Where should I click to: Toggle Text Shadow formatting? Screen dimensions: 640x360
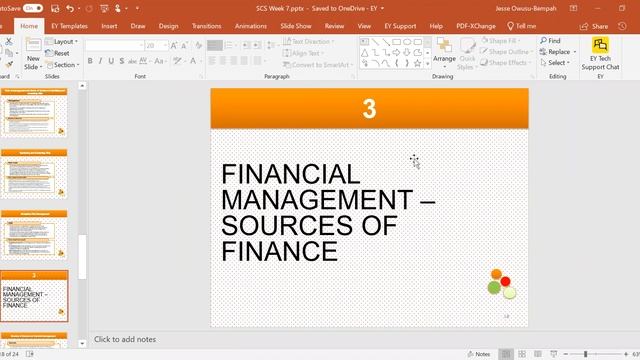(122, 61)
